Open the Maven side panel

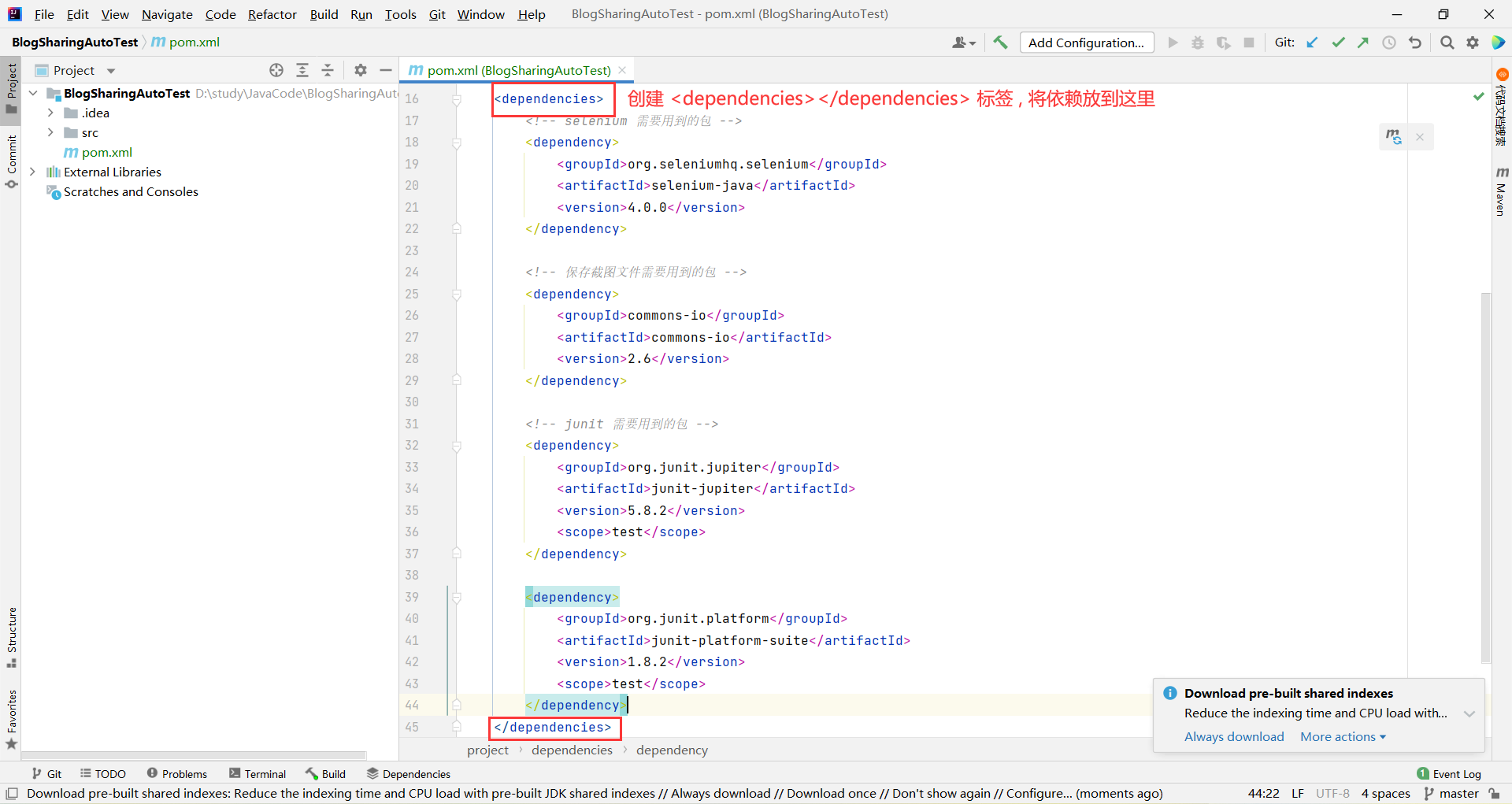pos(1501,191)
